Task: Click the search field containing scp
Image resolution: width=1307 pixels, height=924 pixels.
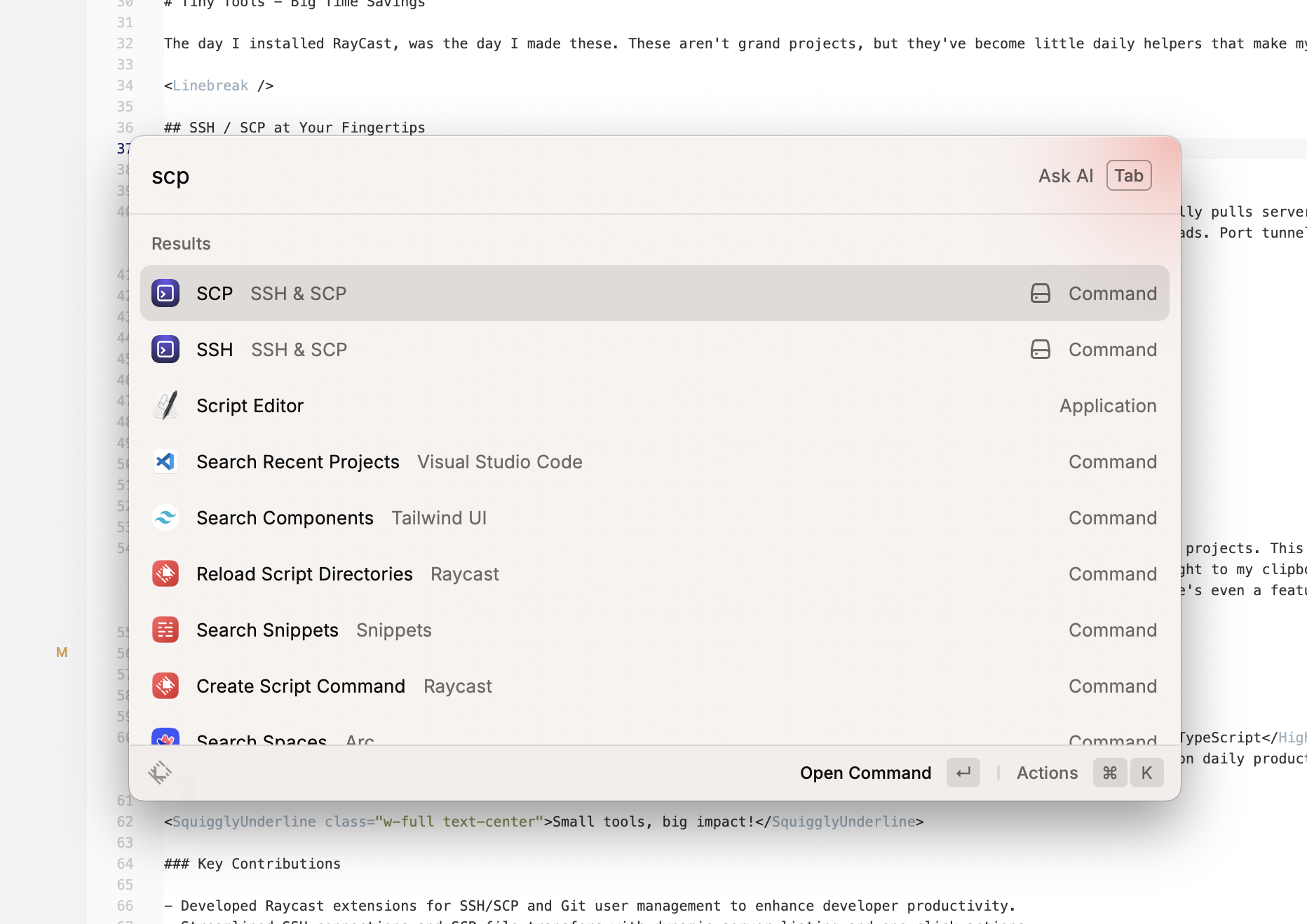Action: pyautogui.click(x=561, y=175)
